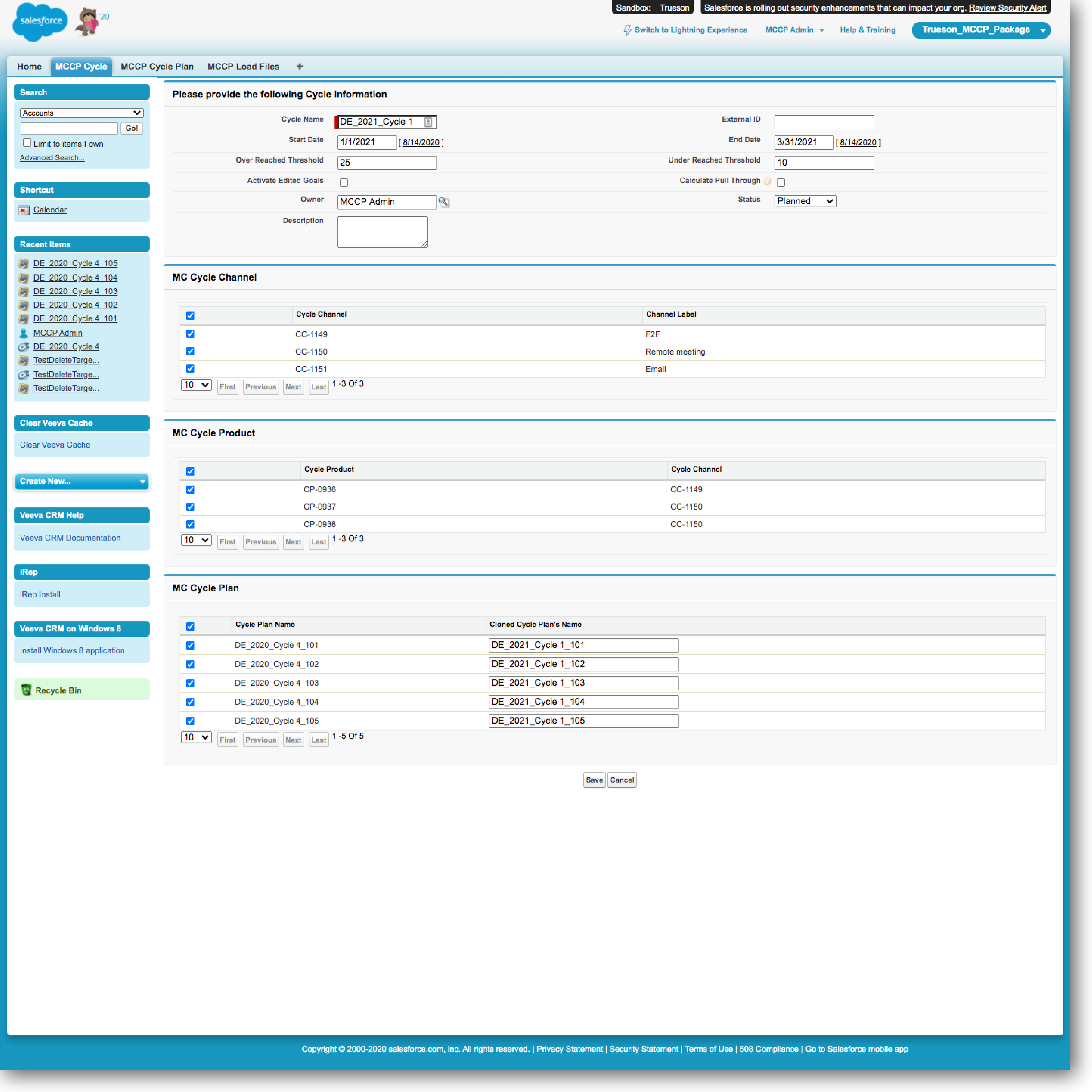Viewport: 1092px width, 1092px height.
Task: Click the External ID input field
Action: point(824,122)
